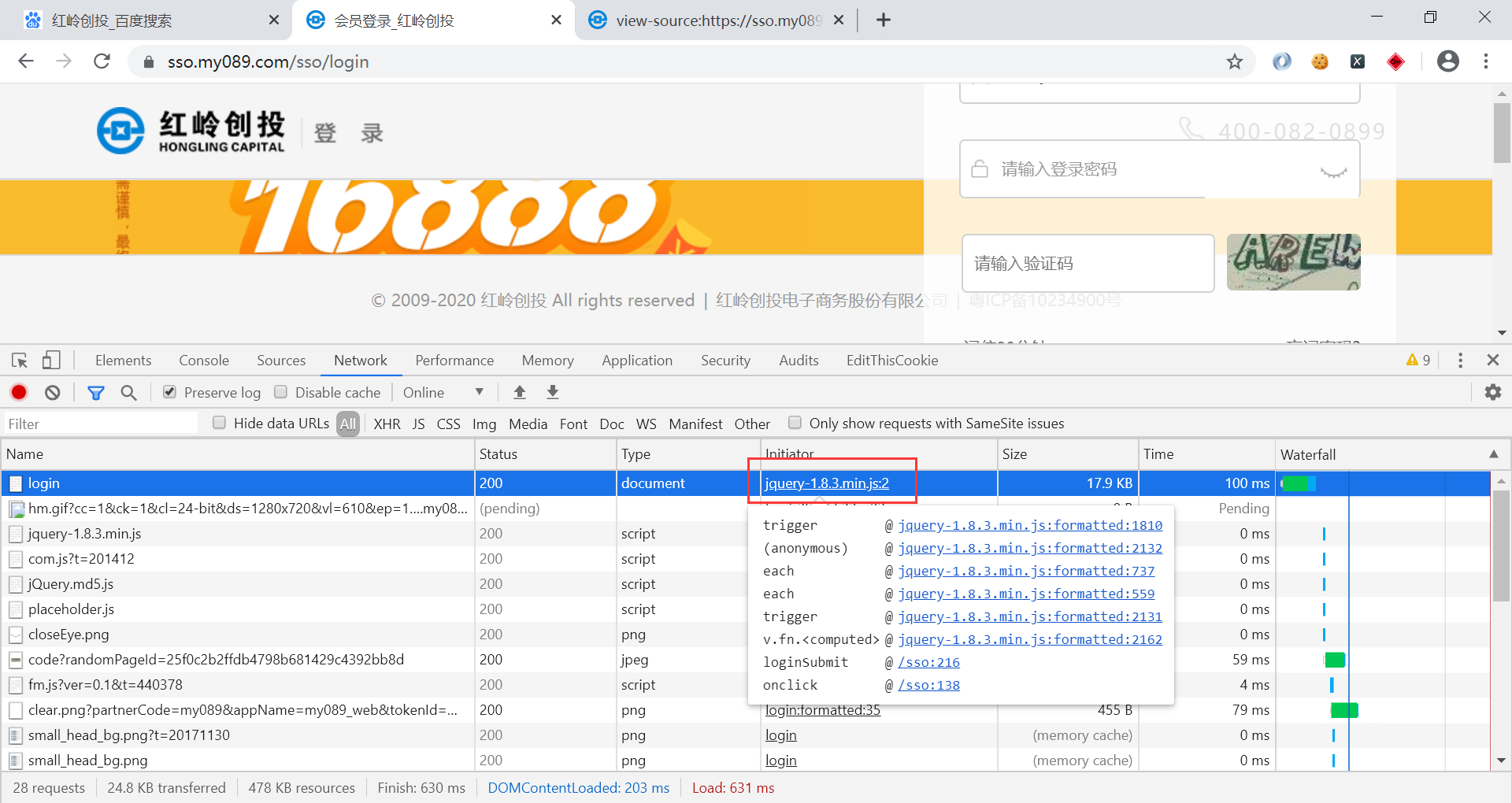Sort by Waterfall column arrow

point(1494,454)
